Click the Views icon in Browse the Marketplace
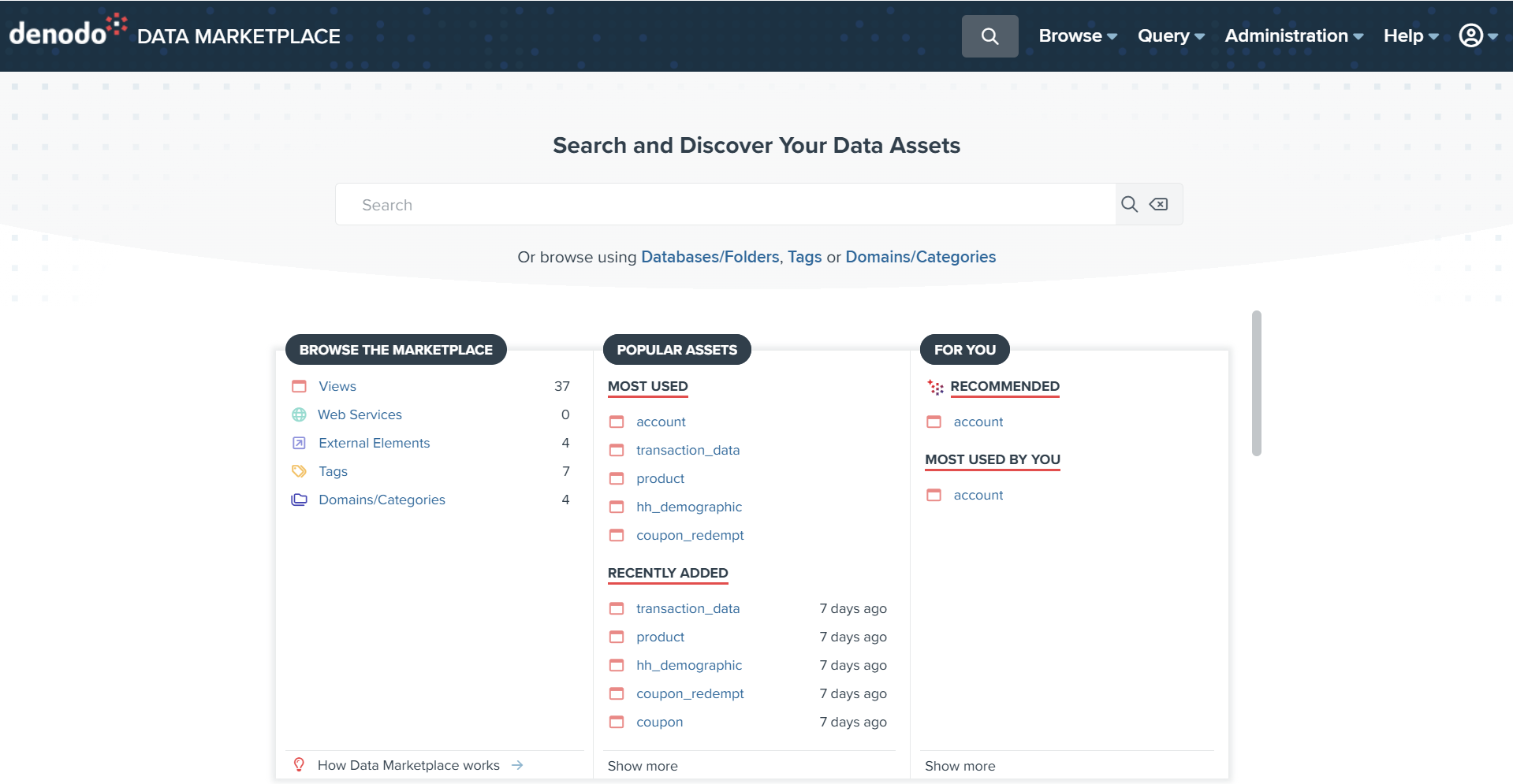The width and height of the screenshot is (1513, 784). point(299,386)
